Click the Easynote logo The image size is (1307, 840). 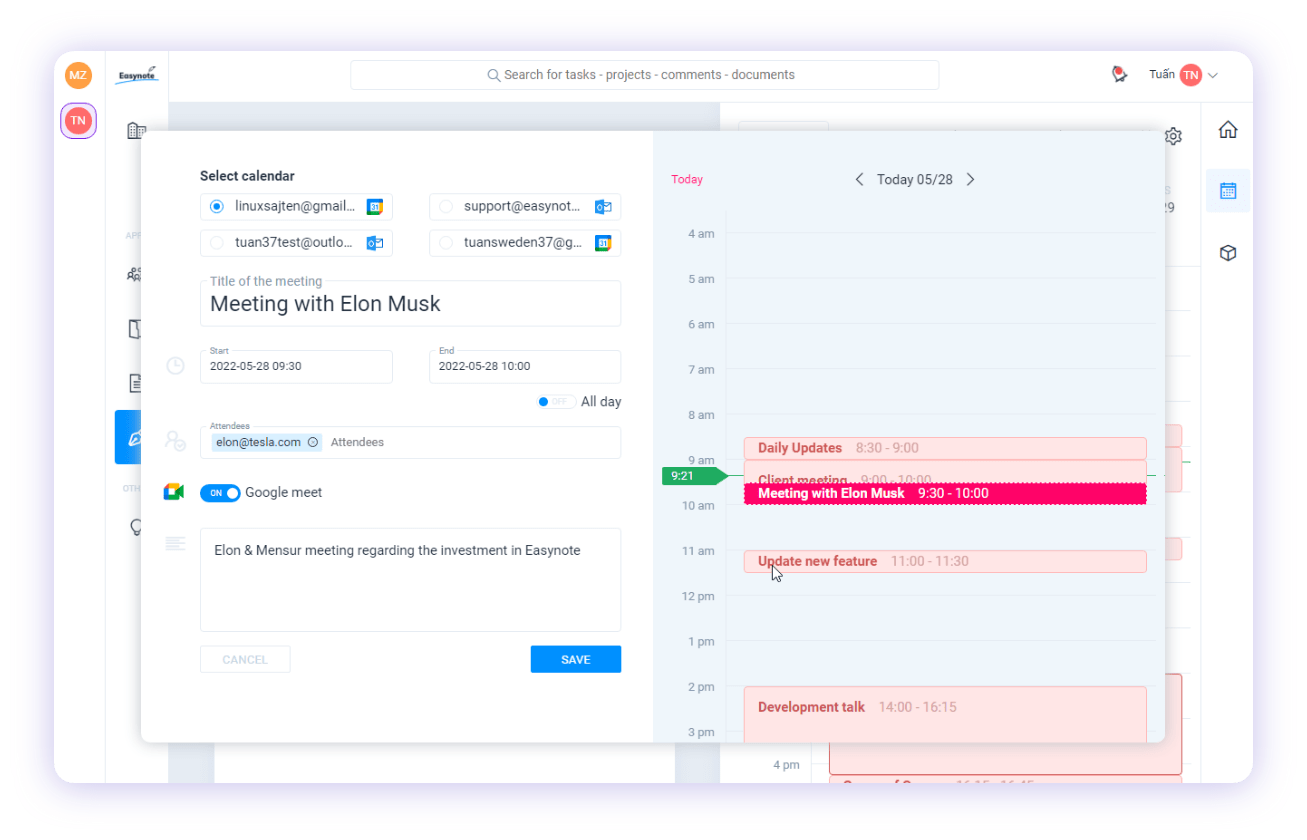[137, 75]
